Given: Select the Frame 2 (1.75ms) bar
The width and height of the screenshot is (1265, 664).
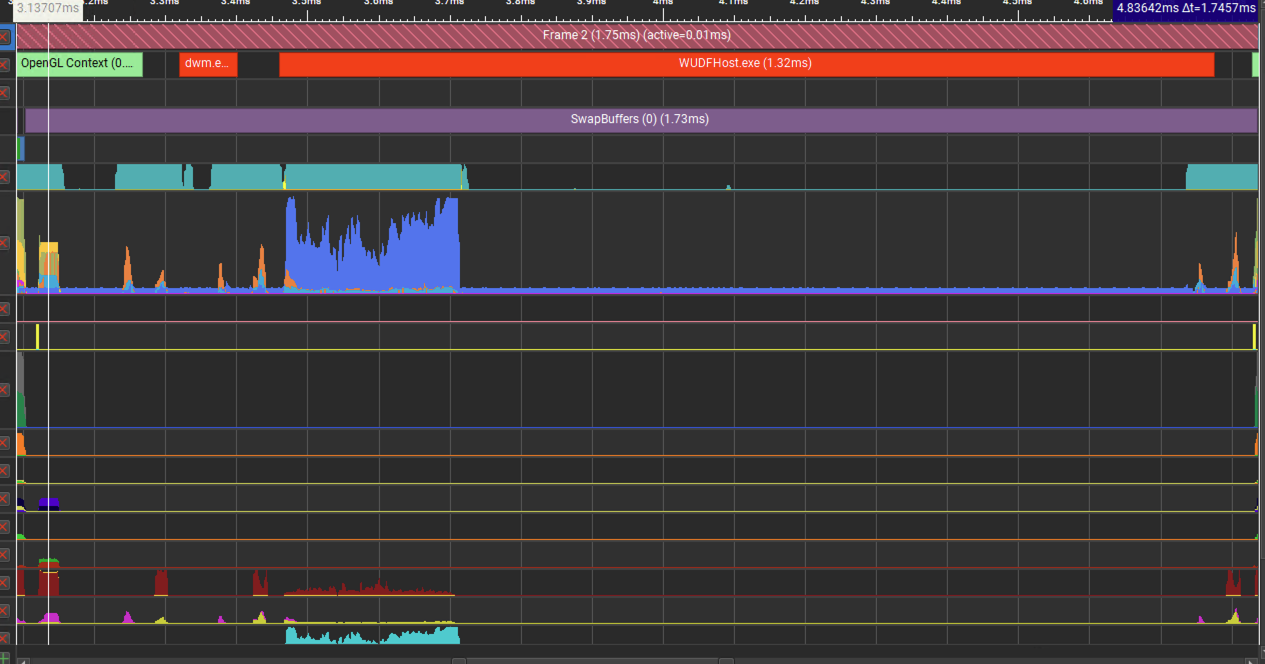Looking at the screenshot, I should pyautogui.click(x=637, y=36).
